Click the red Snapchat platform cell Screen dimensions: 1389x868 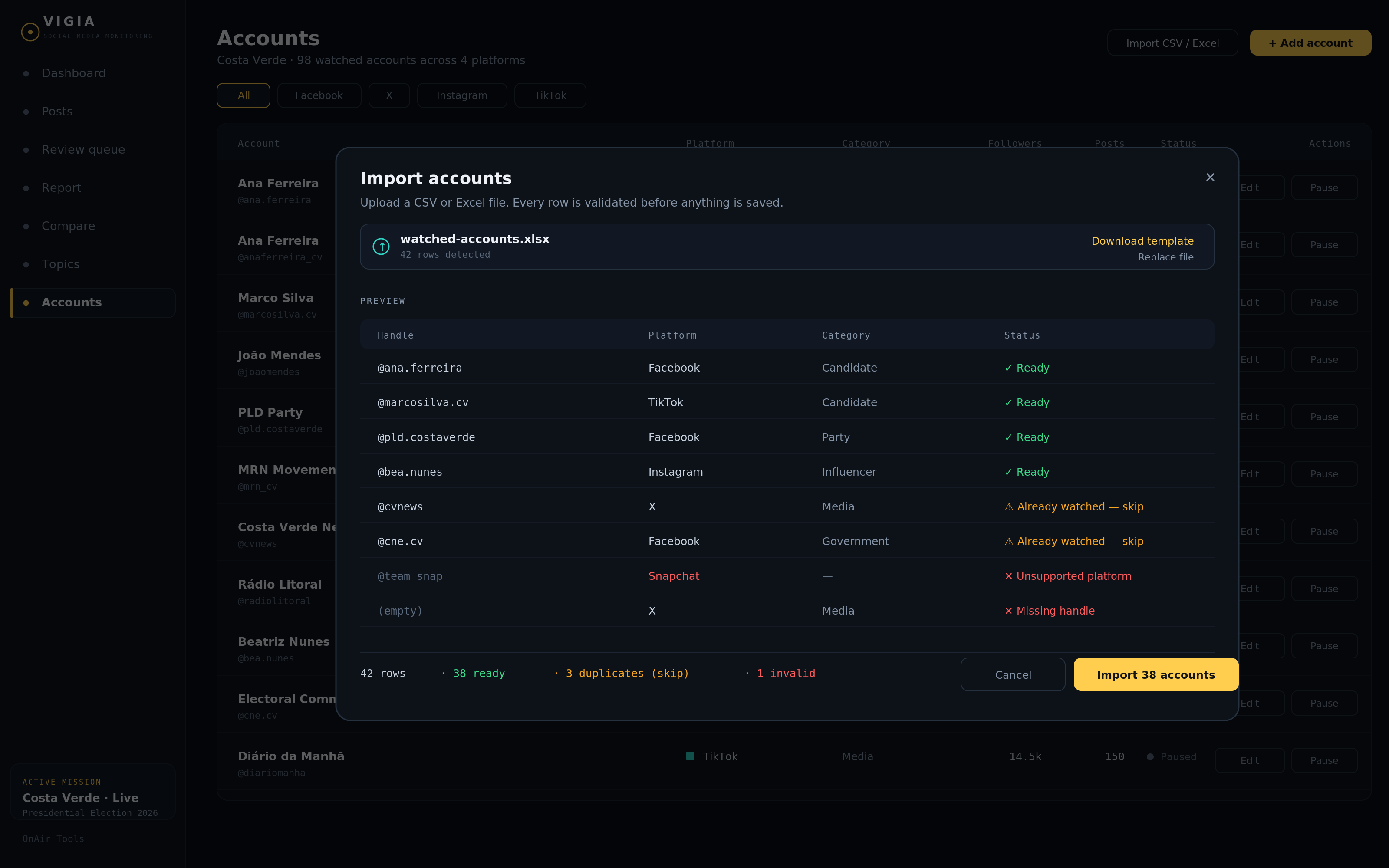tap(674, 576)
